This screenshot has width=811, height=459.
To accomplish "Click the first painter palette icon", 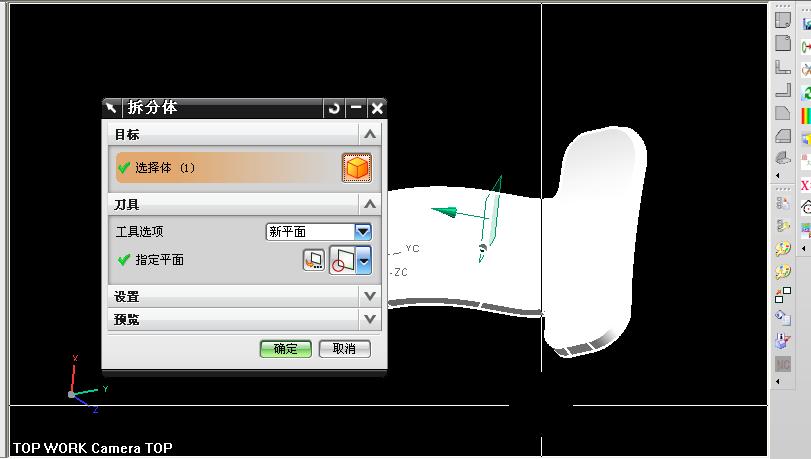I will click(x=783, y=249).
